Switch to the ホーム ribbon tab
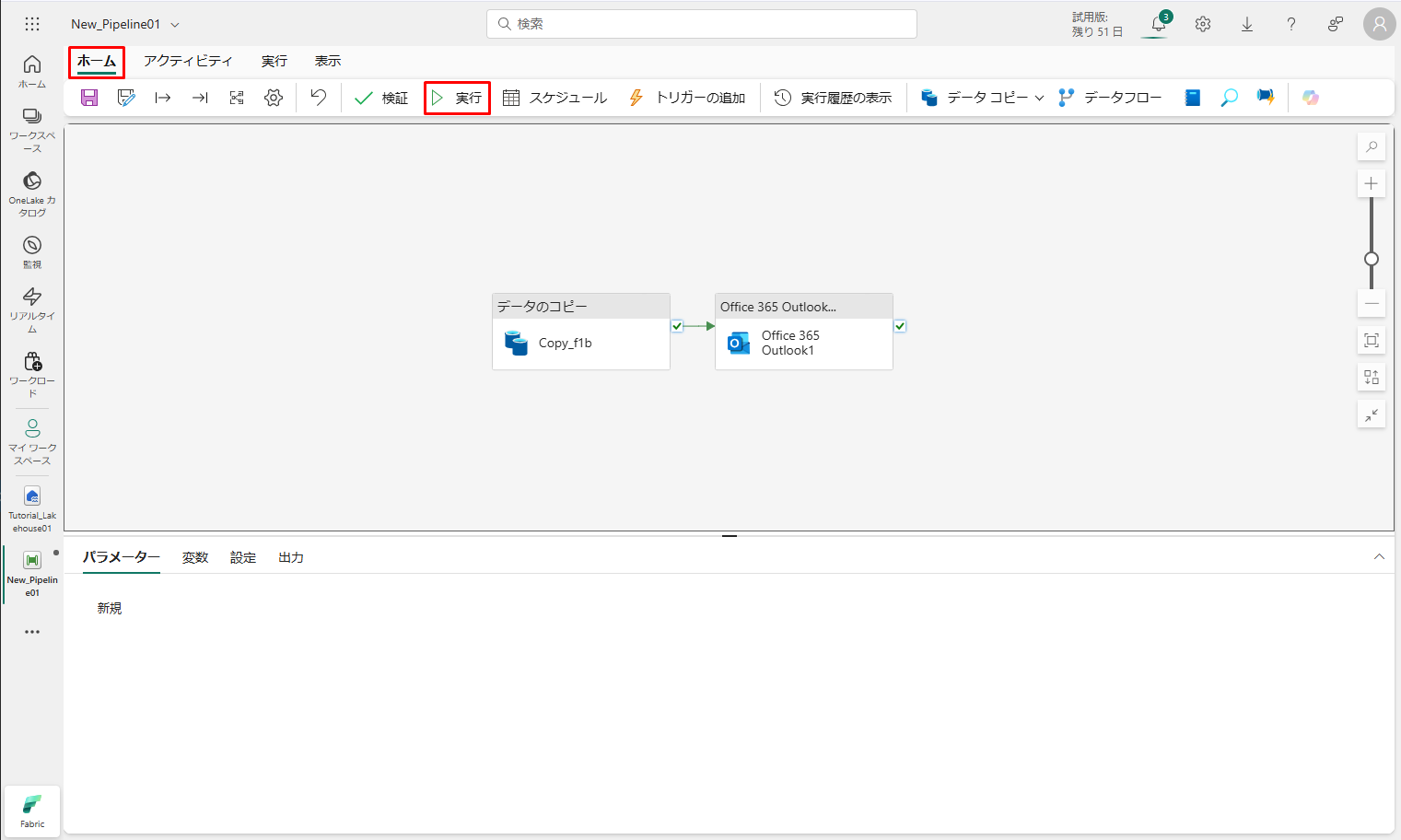This screenshot has width=1401, height=840. tap(97, 62)
